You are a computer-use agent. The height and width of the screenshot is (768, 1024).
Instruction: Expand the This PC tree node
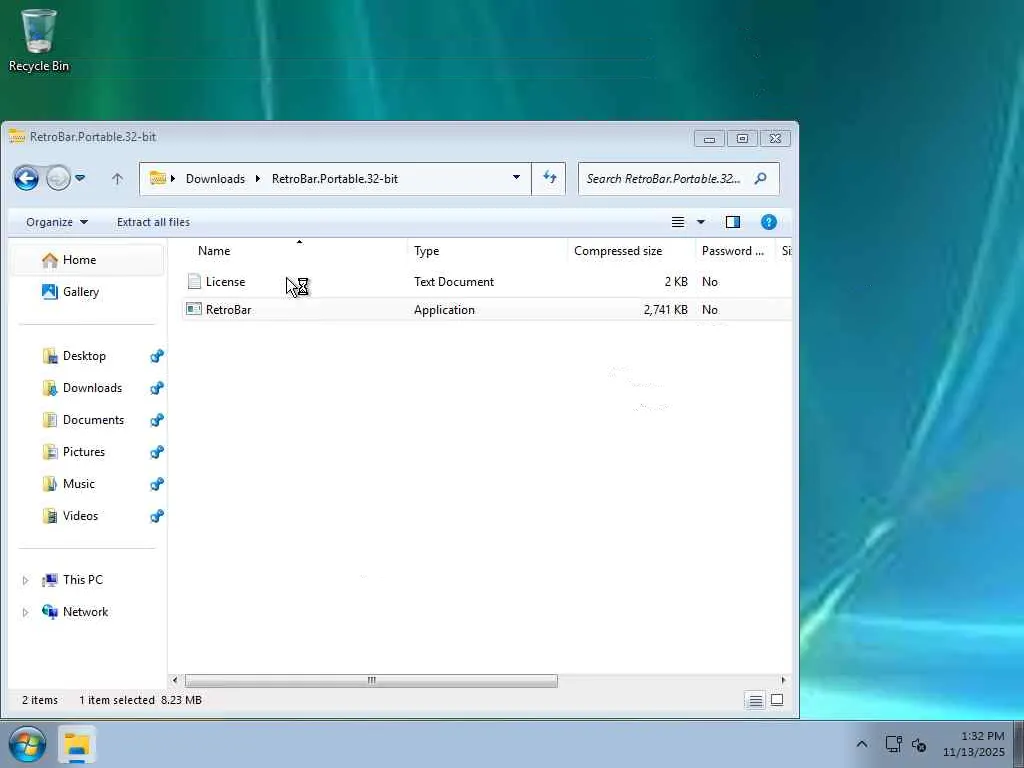click(25, 581)
